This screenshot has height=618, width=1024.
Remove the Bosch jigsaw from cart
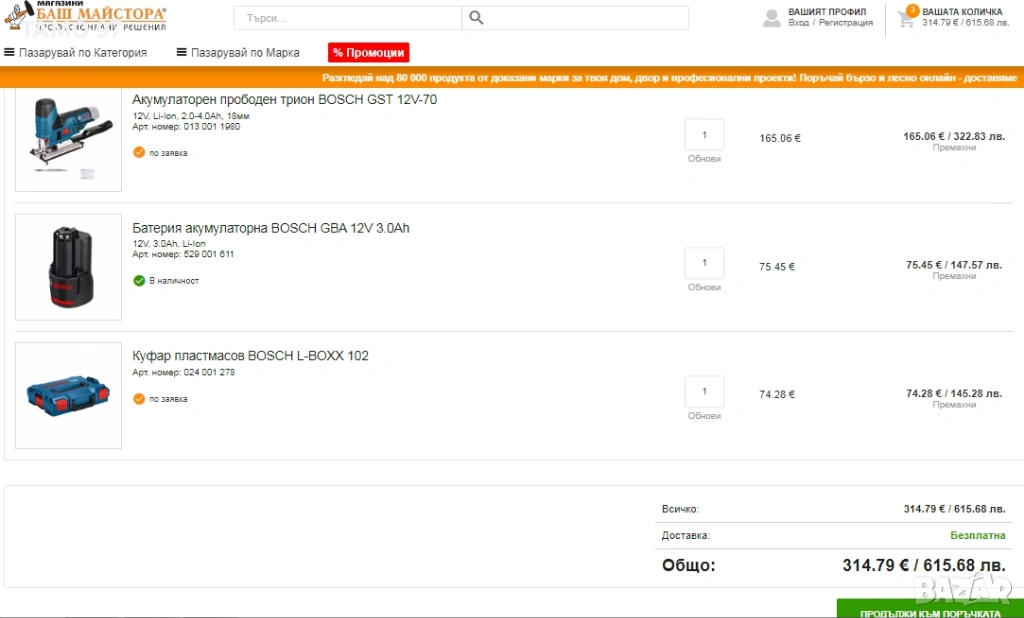tap(953, 148)
